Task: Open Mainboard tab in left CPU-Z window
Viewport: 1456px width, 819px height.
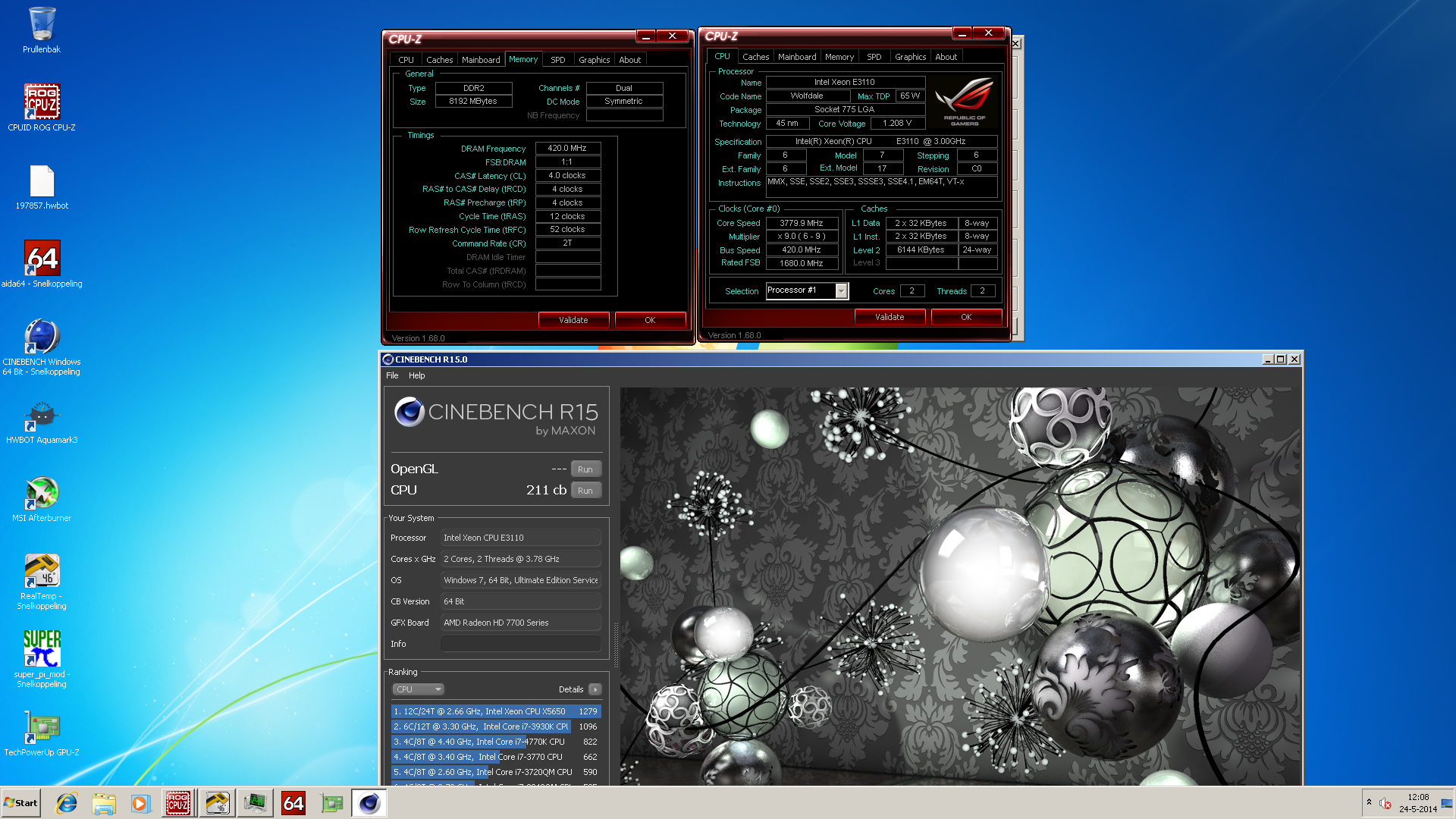Action: click(481, 60)
